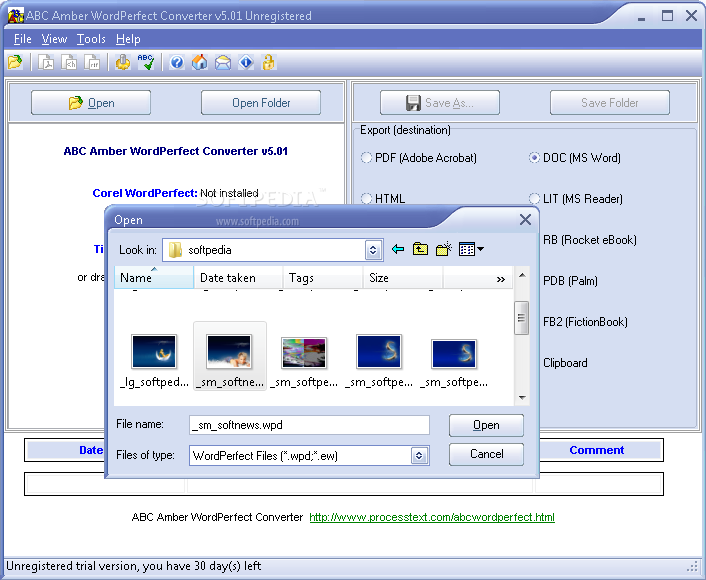Choose the PDB (Palm) label

point(570,281)
